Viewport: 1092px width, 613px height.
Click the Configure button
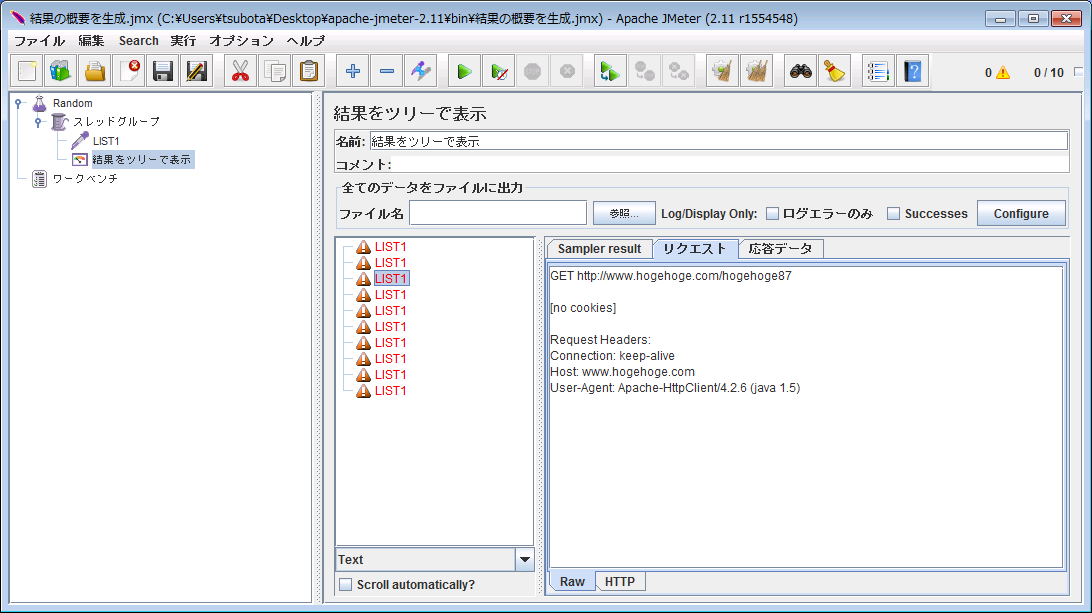[1021, 213]
